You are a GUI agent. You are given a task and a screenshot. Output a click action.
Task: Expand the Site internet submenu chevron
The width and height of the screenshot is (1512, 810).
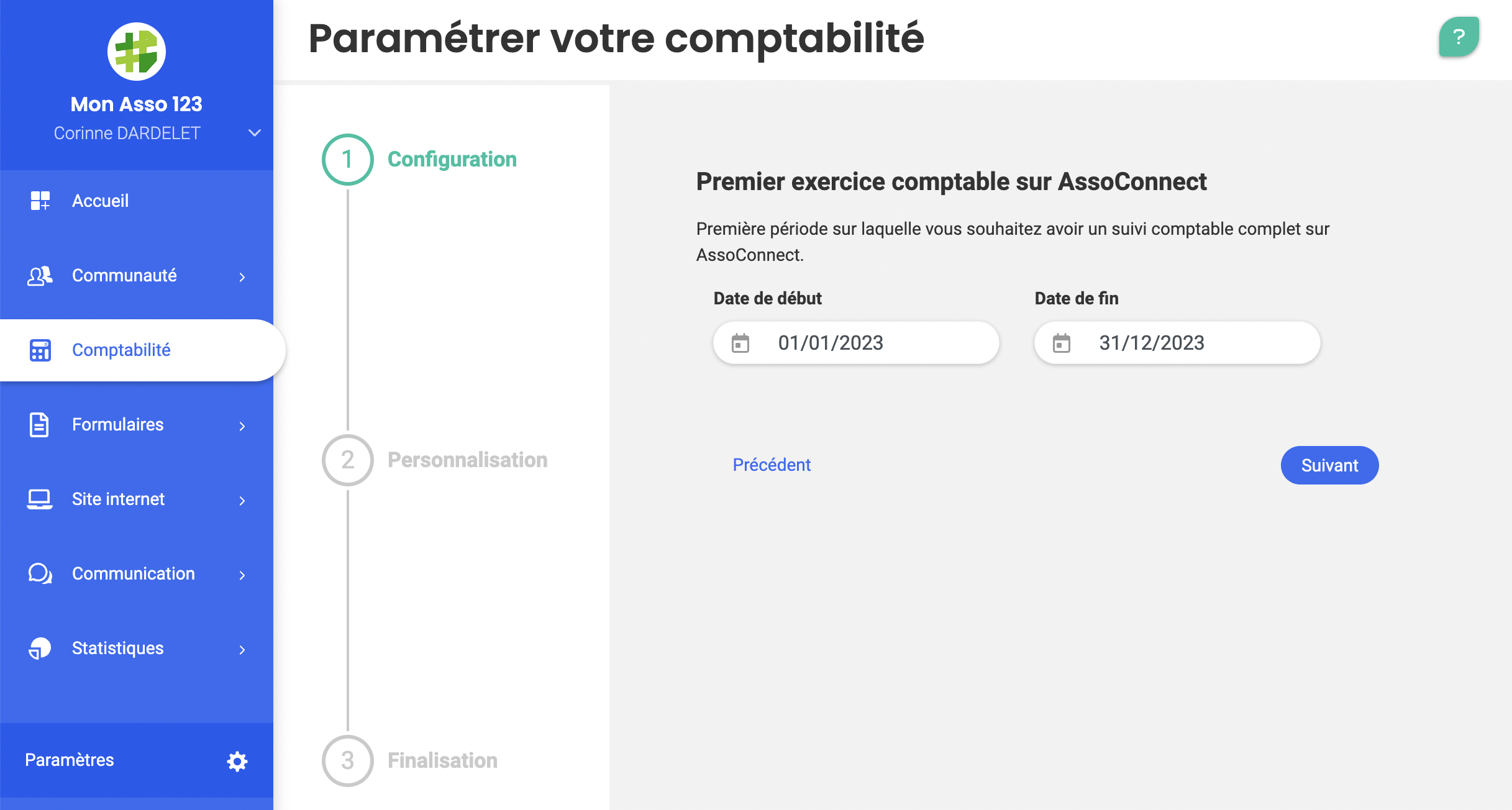coord(242,501)
